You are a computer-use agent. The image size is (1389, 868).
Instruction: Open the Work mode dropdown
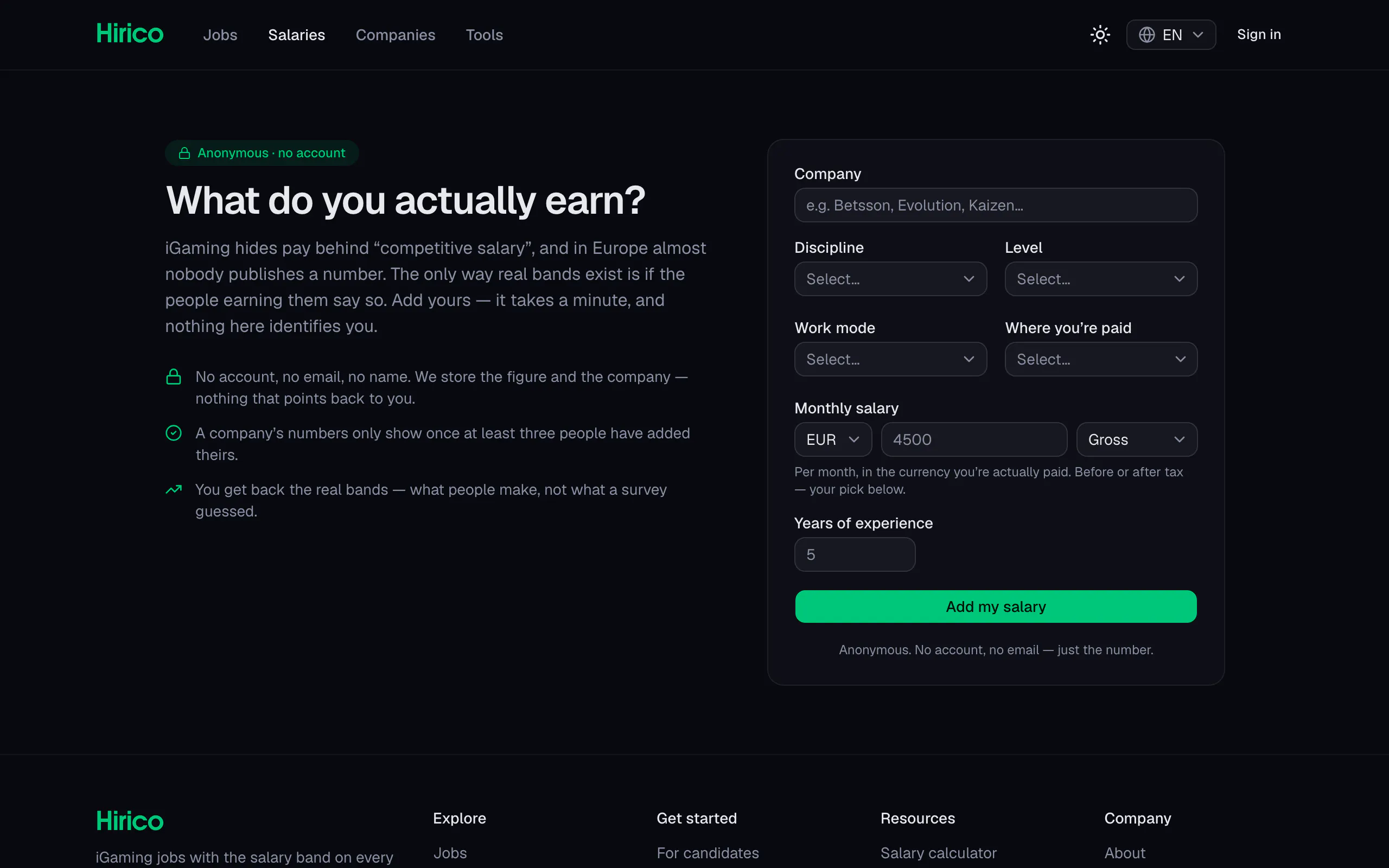pos(890,359)
